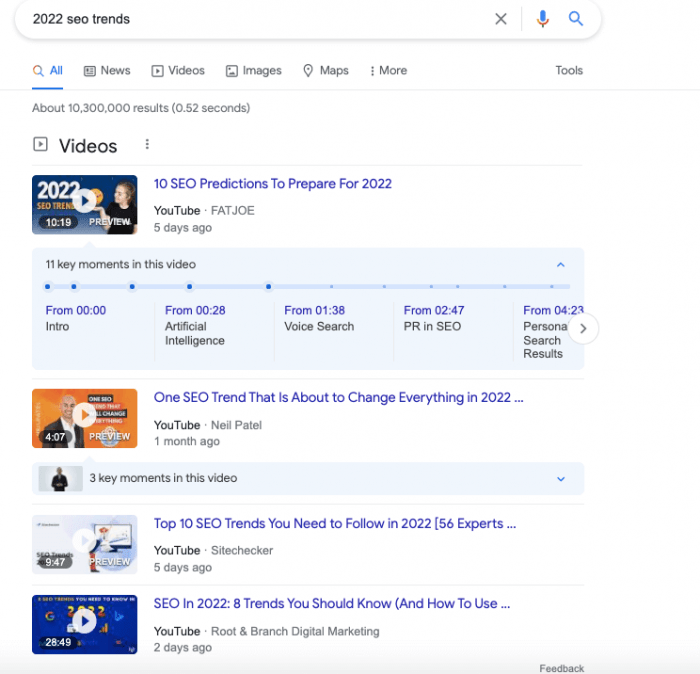
Task: Play FATJOE video thumbnail preview
Action: (85, 204)
